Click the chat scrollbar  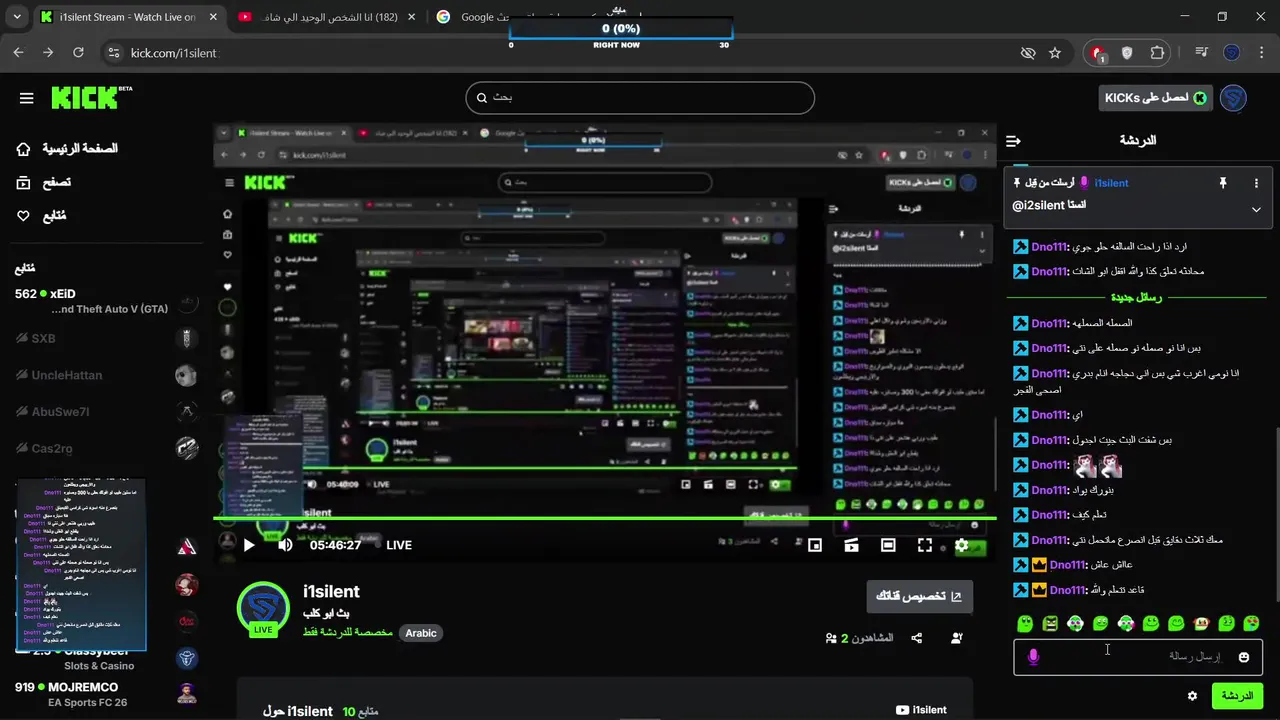[1275, 515]
